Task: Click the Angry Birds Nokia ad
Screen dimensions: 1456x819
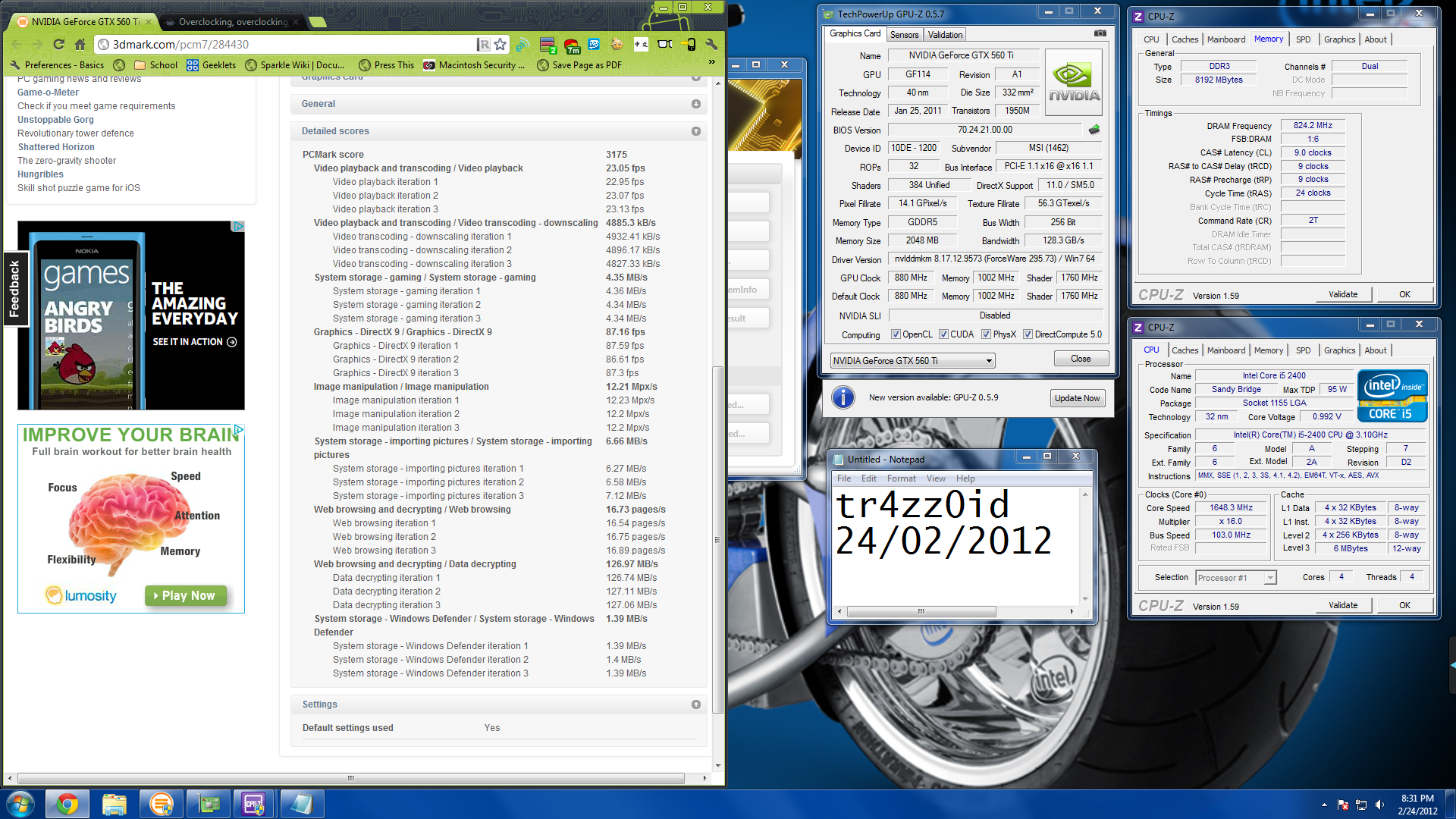Action: click(130, 315)
